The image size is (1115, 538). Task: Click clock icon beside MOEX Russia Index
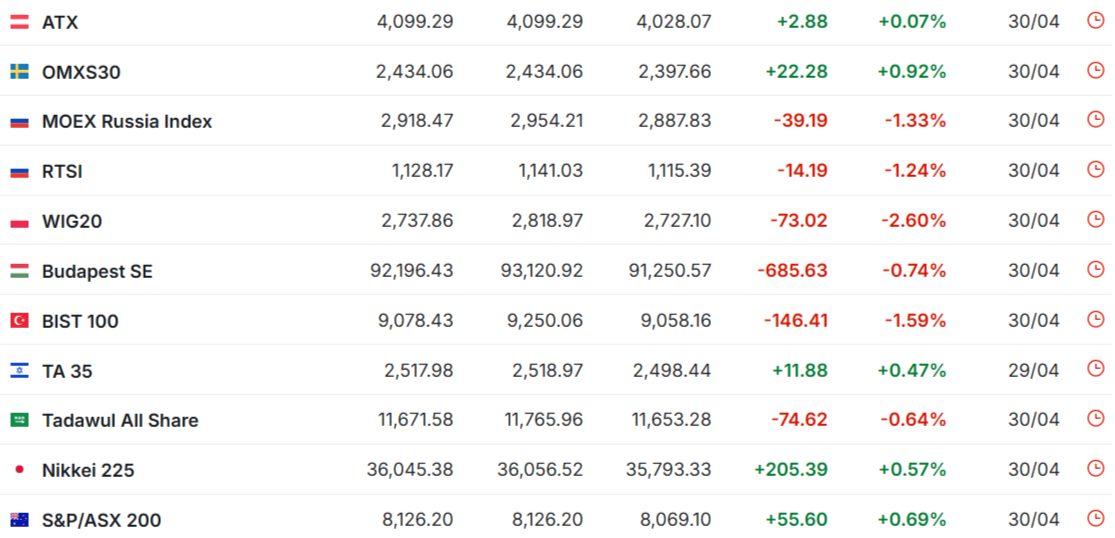click(x=1096, y=119)
